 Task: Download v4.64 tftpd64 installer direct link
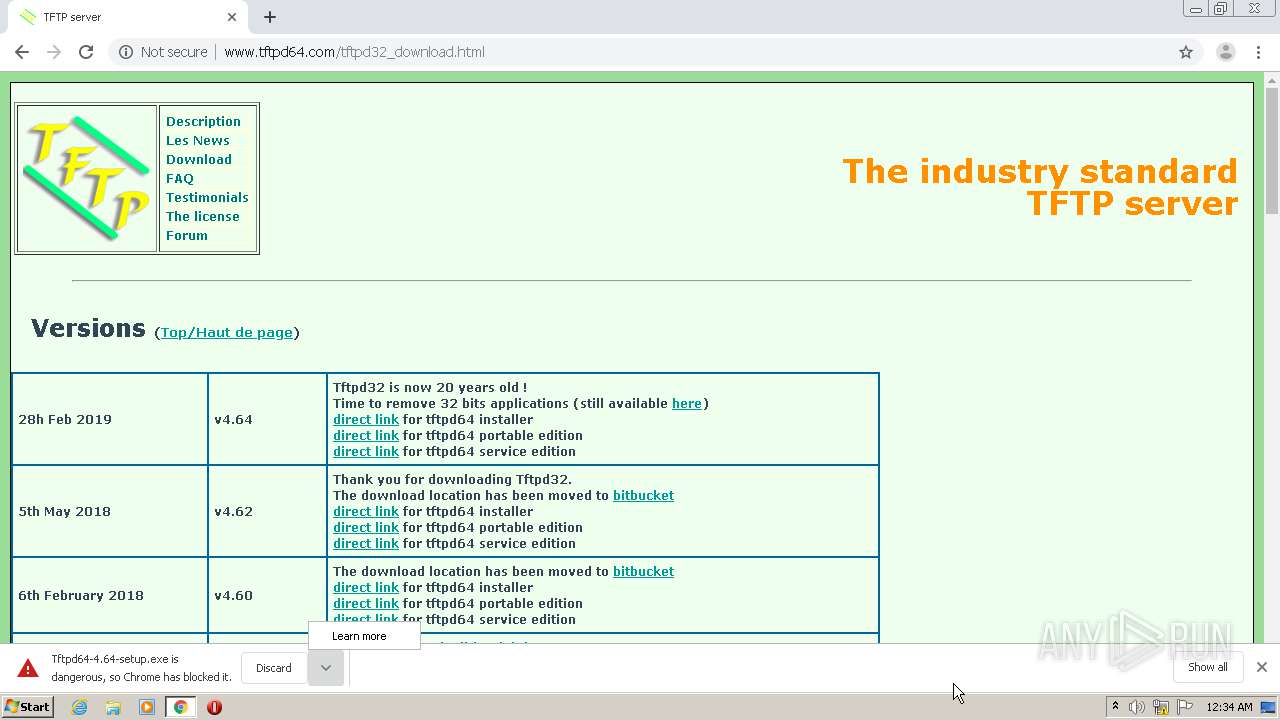point(366,419)
